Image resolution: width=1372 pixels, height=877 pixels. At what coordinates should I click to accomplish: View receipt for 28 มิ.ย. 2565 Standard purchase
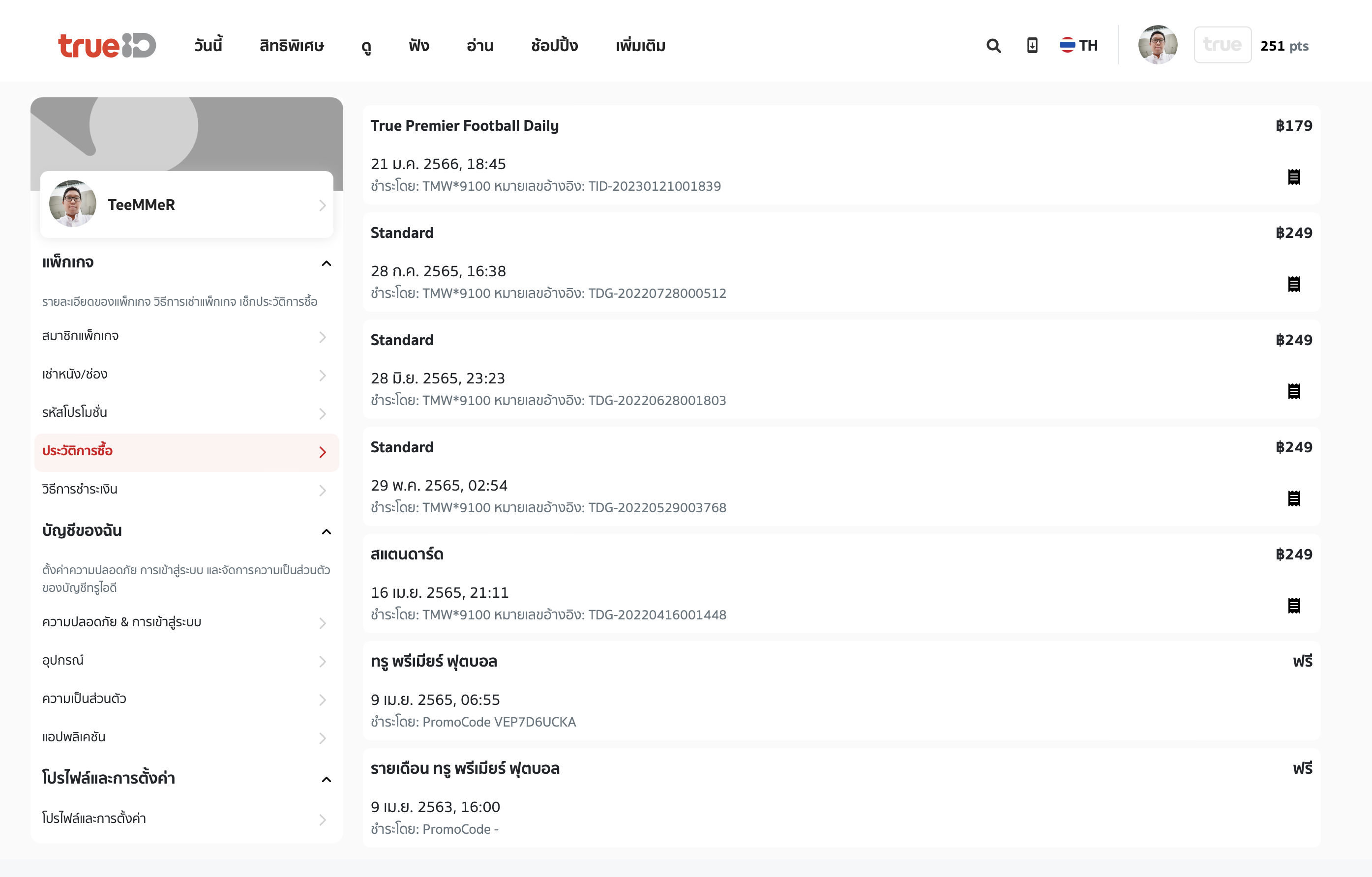[1293, 391]
